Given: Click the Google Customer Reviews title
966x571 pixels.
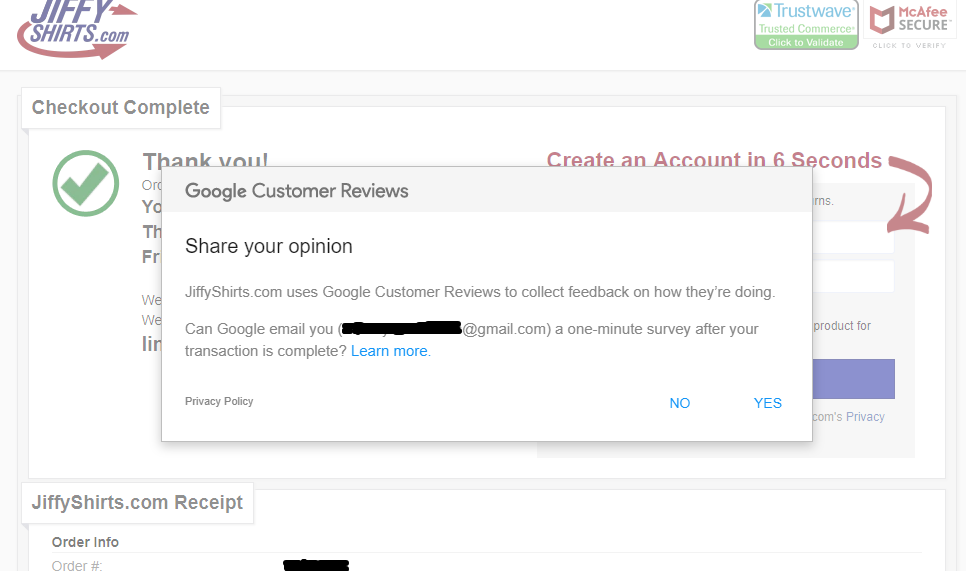Looking at the screenshot, I should [296, 191].
